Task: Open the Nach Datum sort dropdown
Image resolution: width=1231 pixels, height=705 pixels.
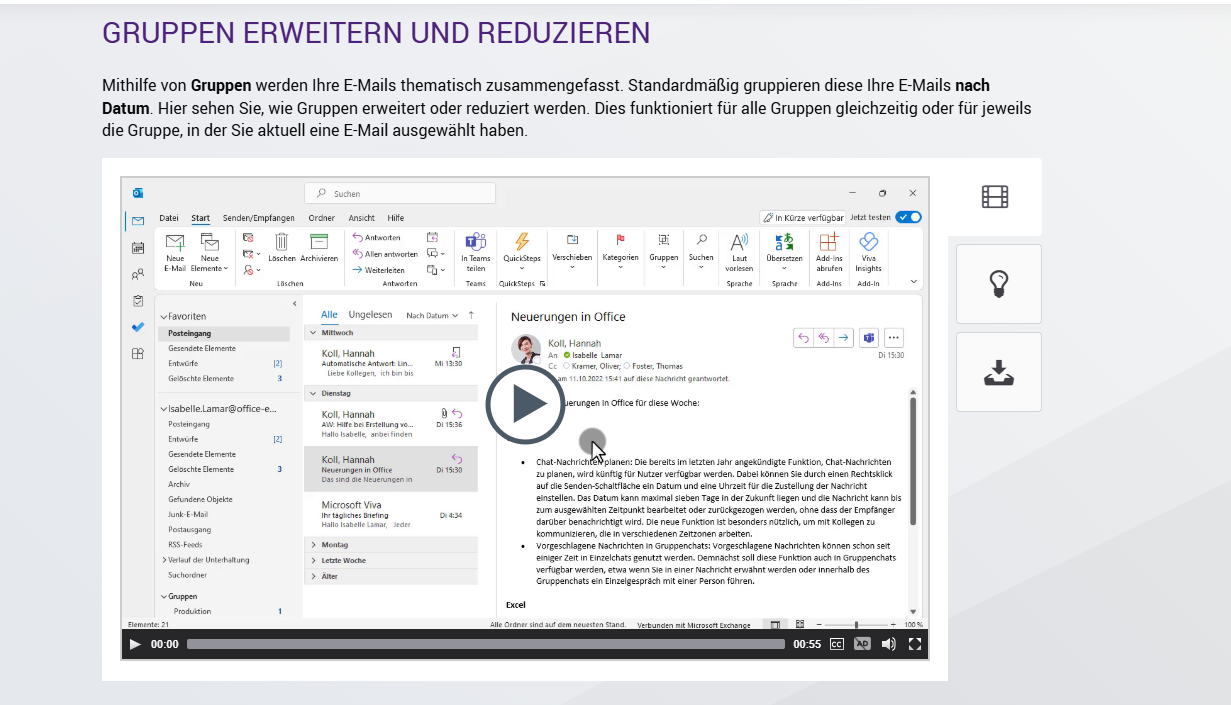Action: (432, 315)
